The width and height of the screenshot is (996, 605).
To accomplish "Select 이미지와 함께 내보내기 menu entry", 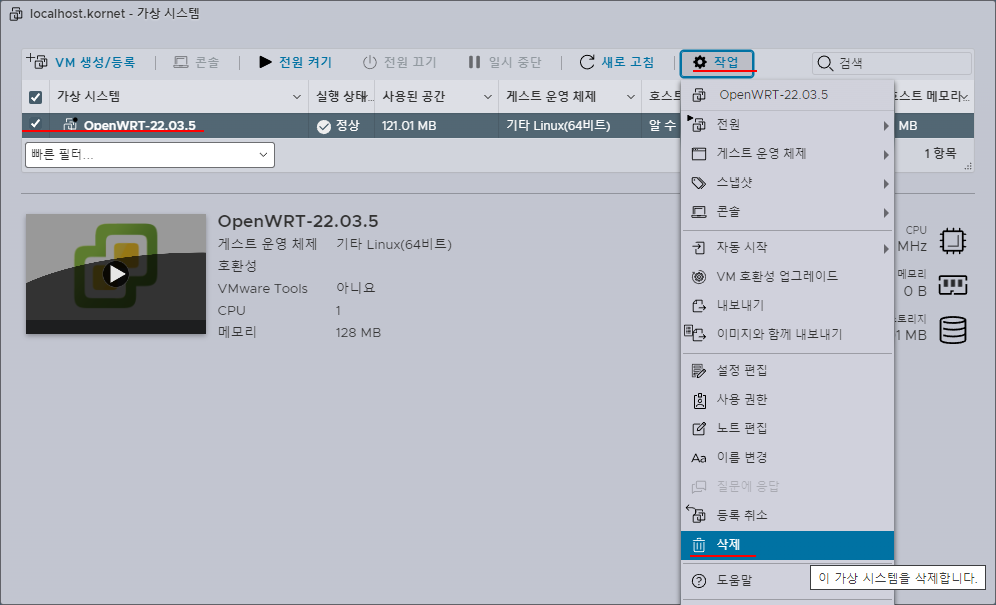I will pos(787,334).
